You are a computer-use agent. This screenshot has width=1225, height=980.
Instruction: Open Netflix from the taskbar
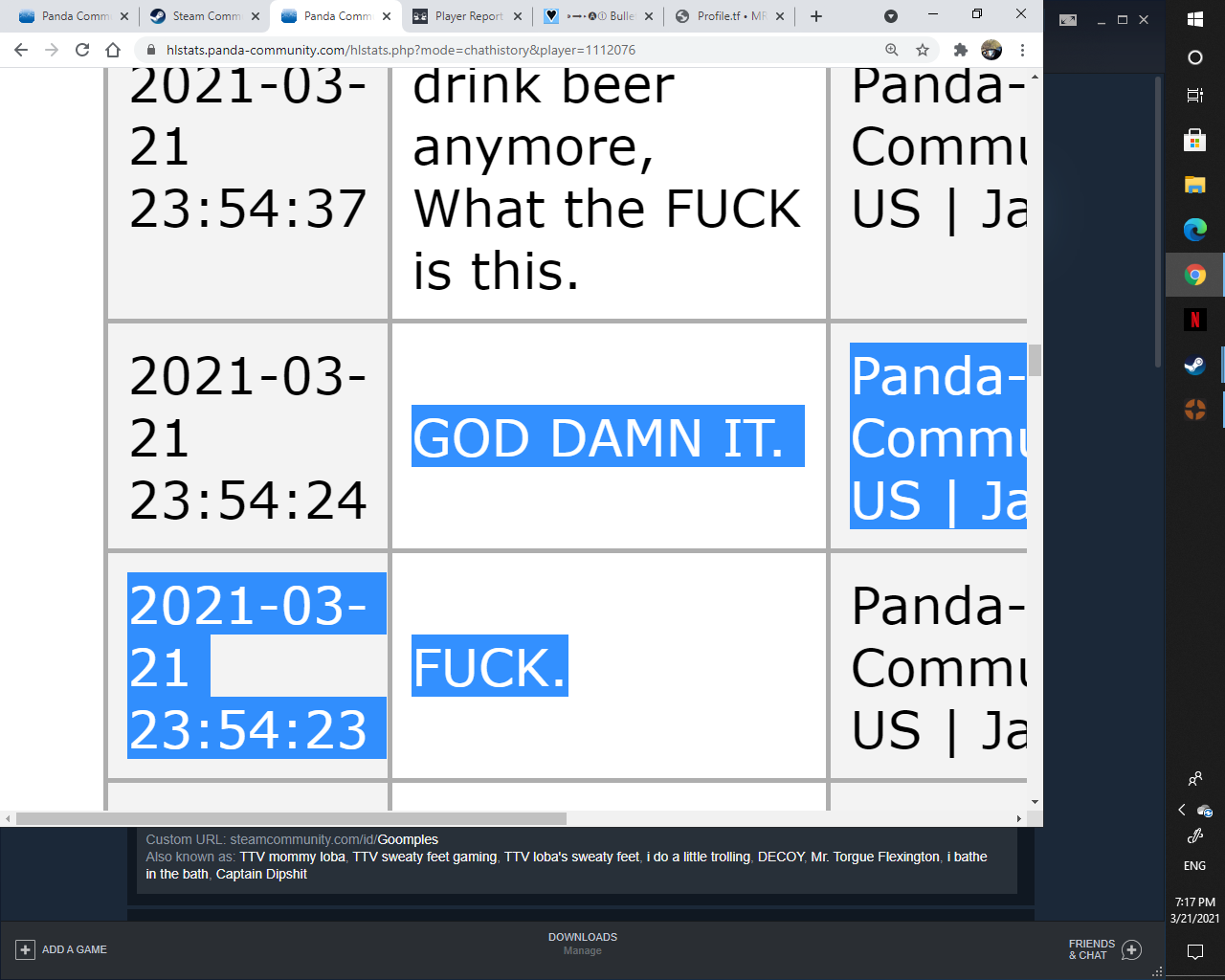[x=1194, y=320]
